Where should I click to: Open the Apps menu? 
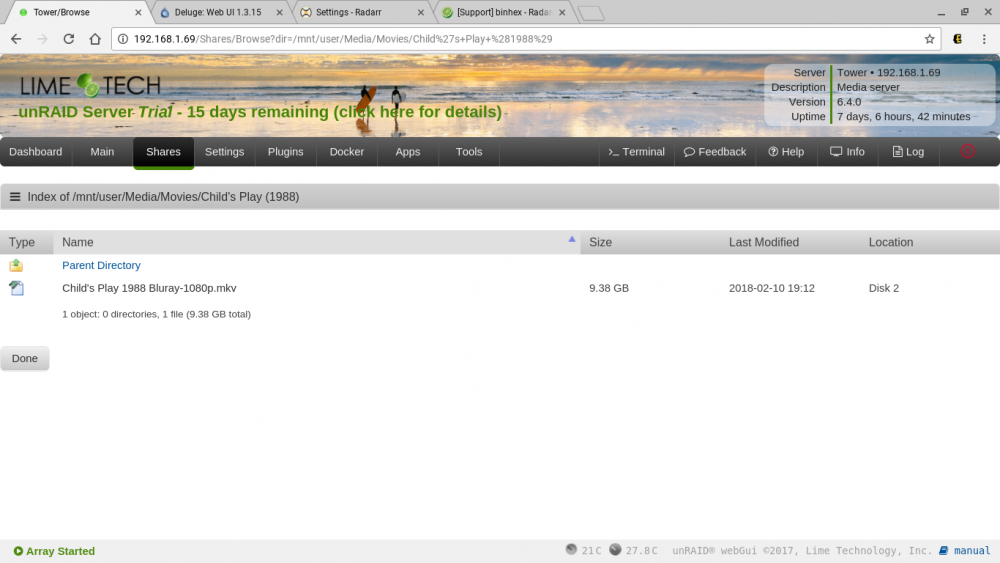point(408,152)
